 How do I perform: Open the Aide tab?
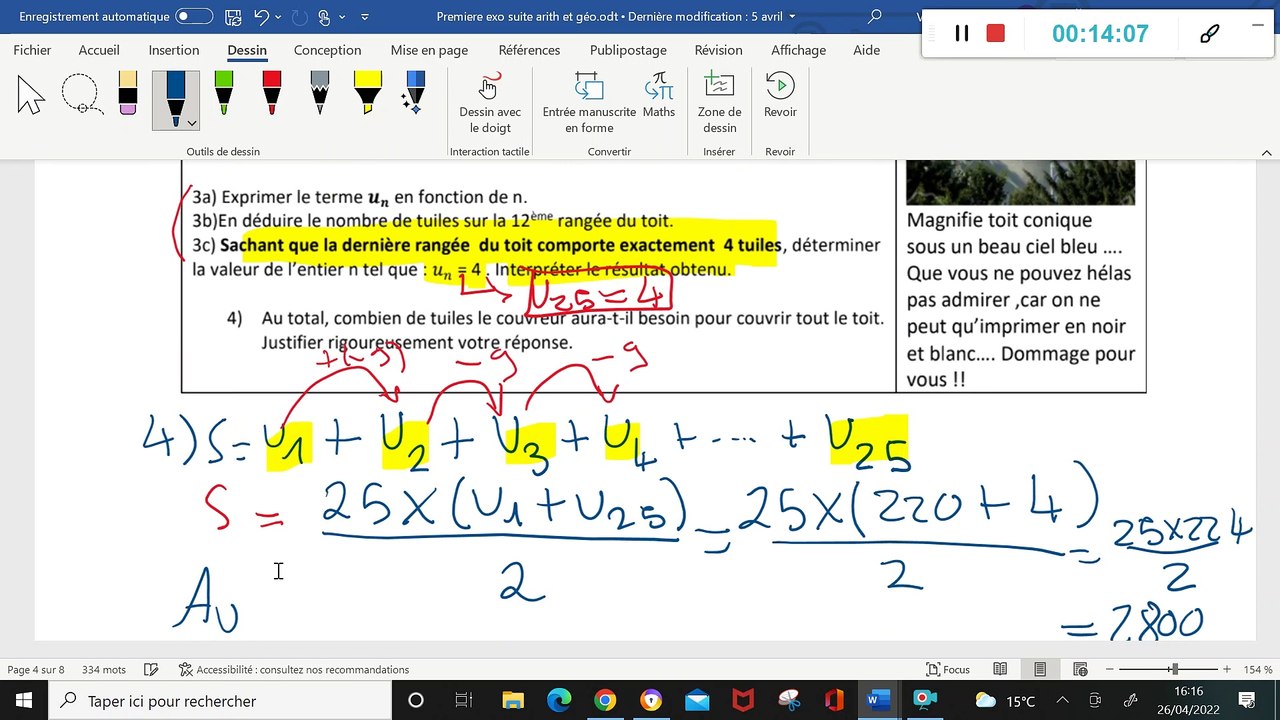867,50
